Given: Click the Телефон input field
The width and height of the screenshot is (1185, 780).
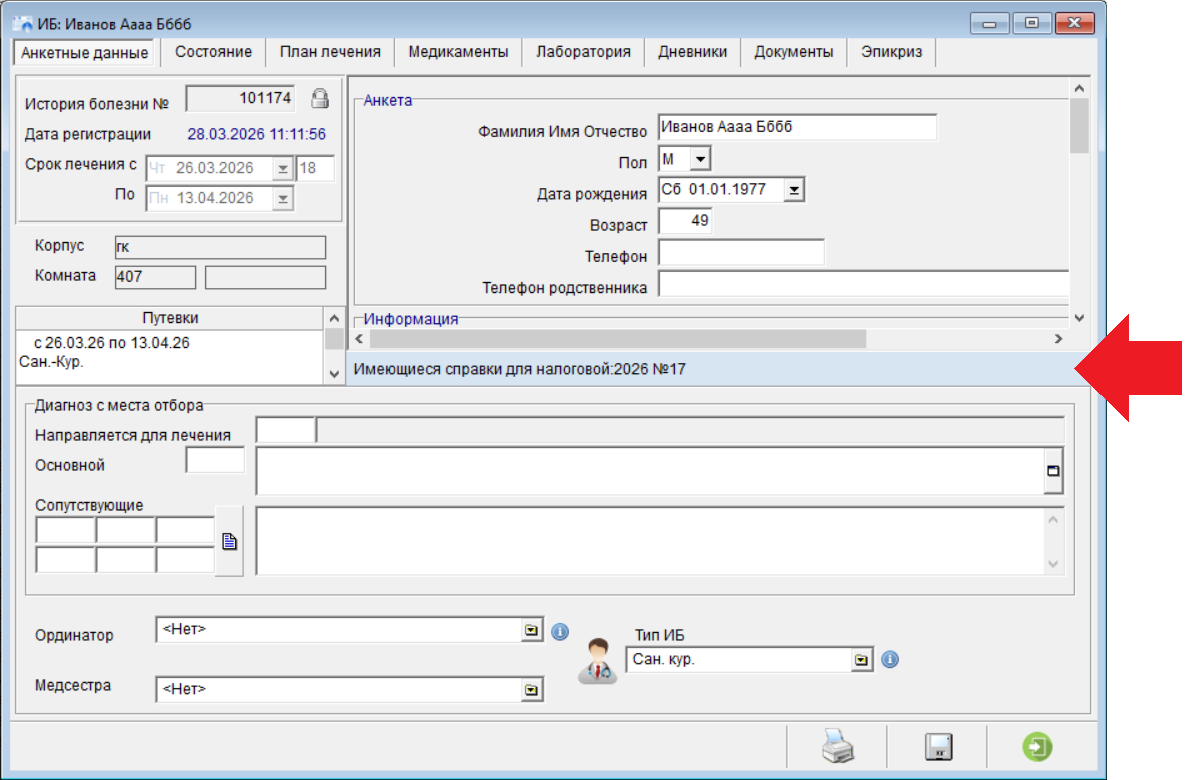Looking at the screenshot, I should 741,253.
